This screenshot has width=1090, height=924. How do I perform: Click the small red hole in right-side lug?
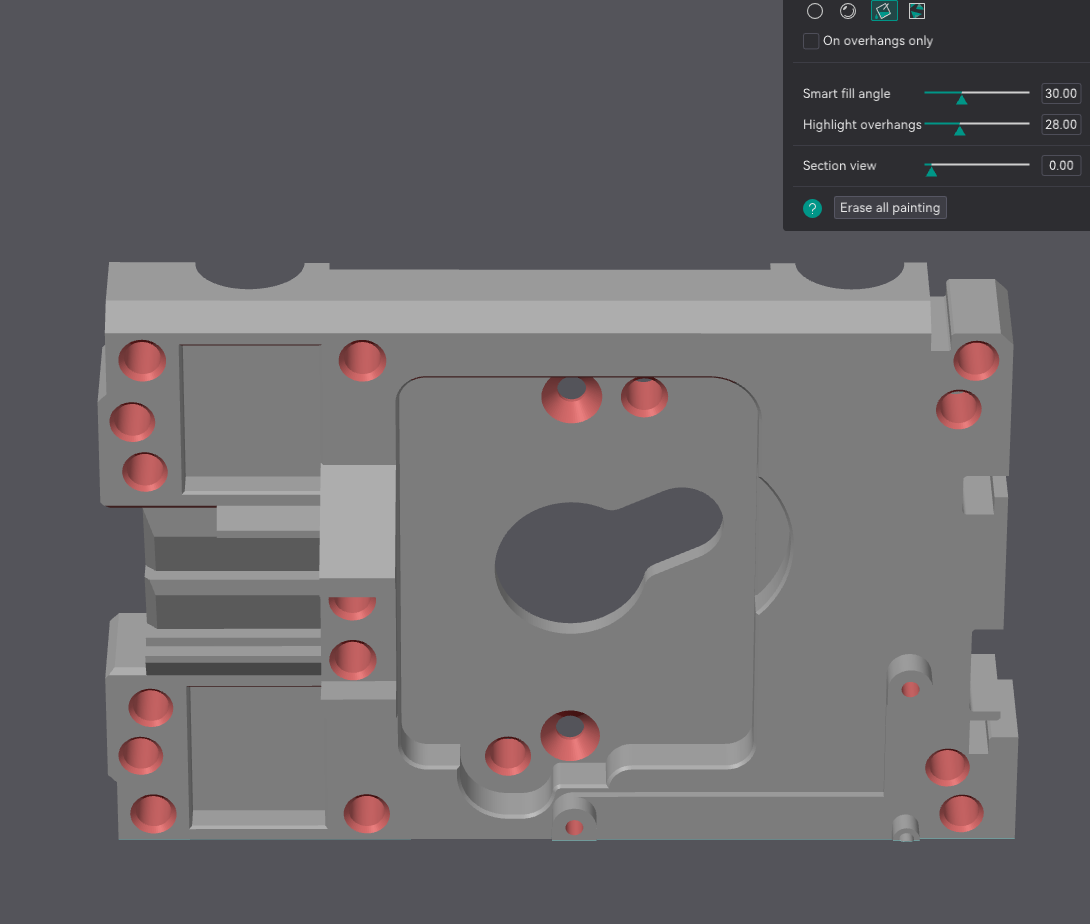(911, 689)
